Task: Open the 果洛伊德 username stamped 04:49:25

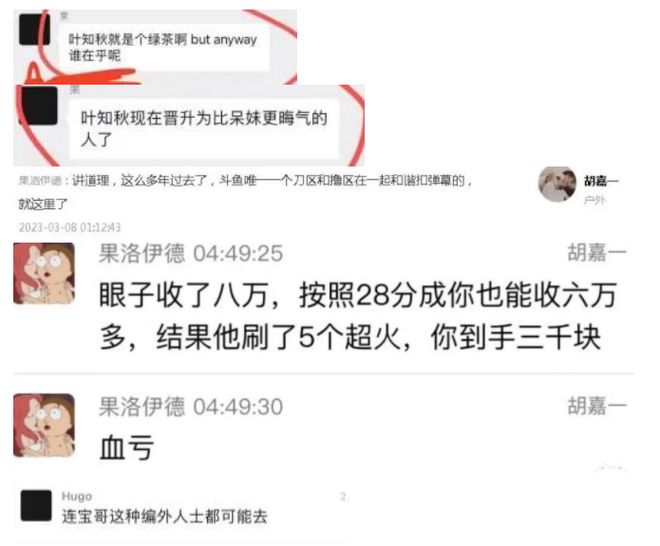Action: coord(142,253)
